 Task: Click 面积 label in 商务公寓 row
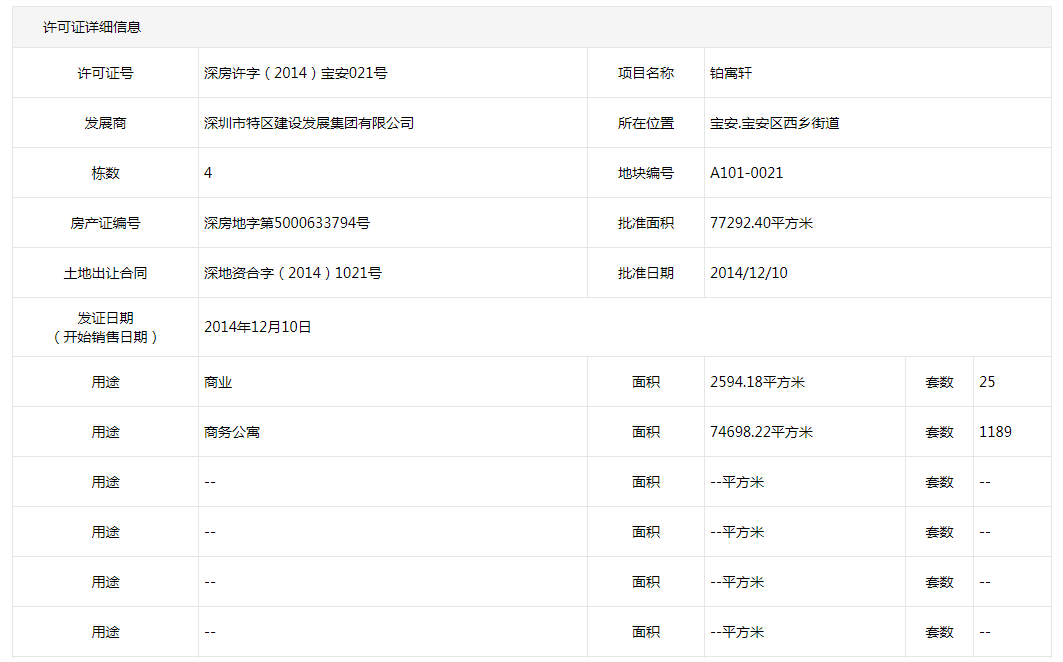[x=645, y=433]
